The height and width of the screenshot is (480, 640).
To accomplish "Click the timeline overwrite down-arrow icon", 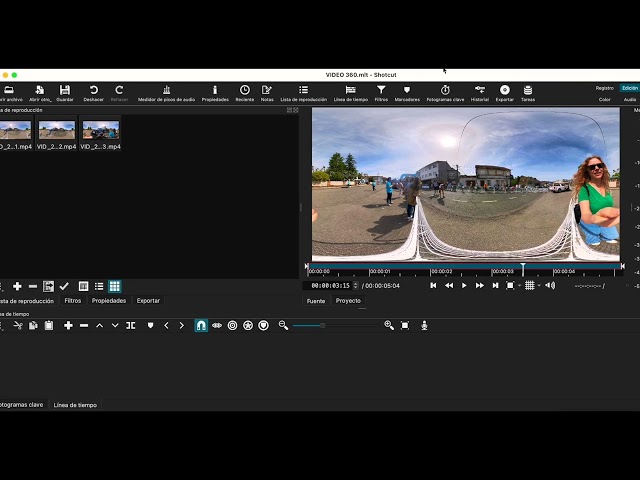I will [x=115, y=325].
